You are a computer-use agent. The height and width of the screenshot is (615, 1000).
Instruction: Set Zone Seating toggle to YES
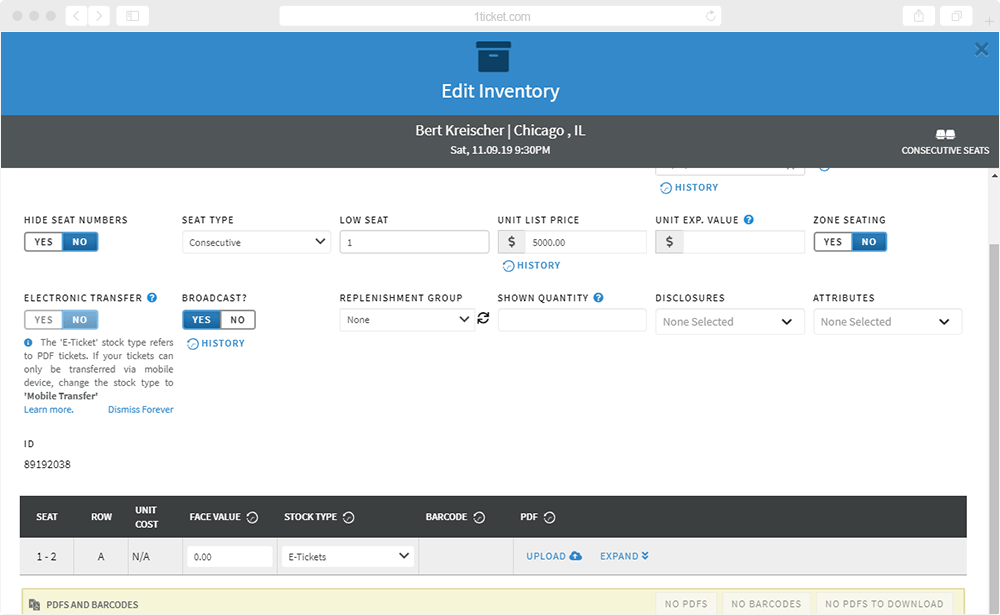[833, 242]
